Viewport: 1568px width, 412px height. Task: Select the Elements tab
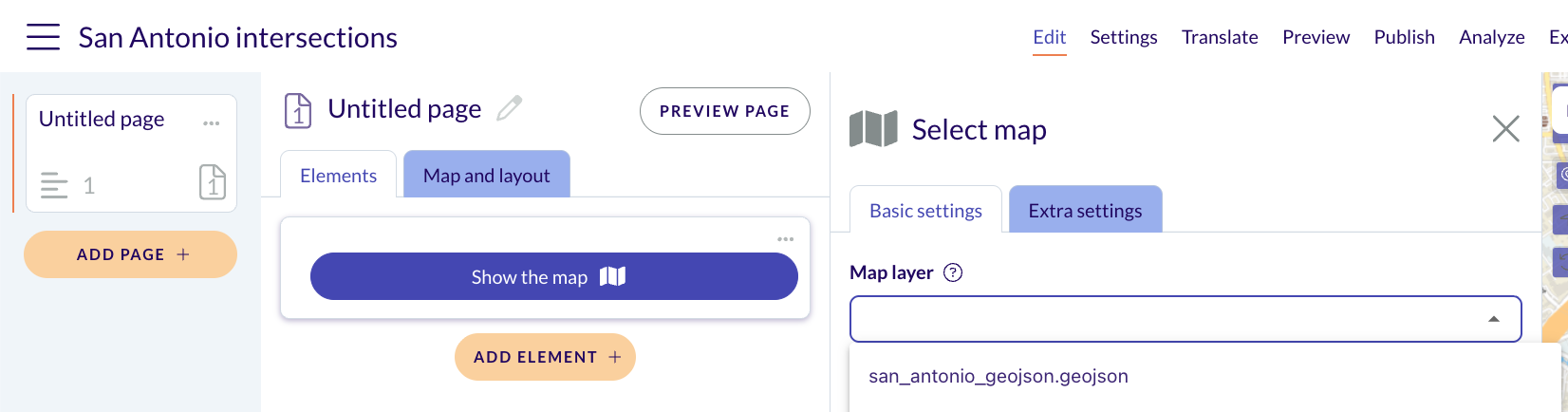[338, 175]
